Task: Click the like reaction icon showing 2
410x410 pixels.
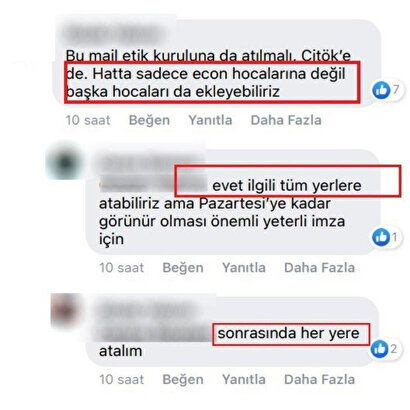Action: (x=380, y=349)
